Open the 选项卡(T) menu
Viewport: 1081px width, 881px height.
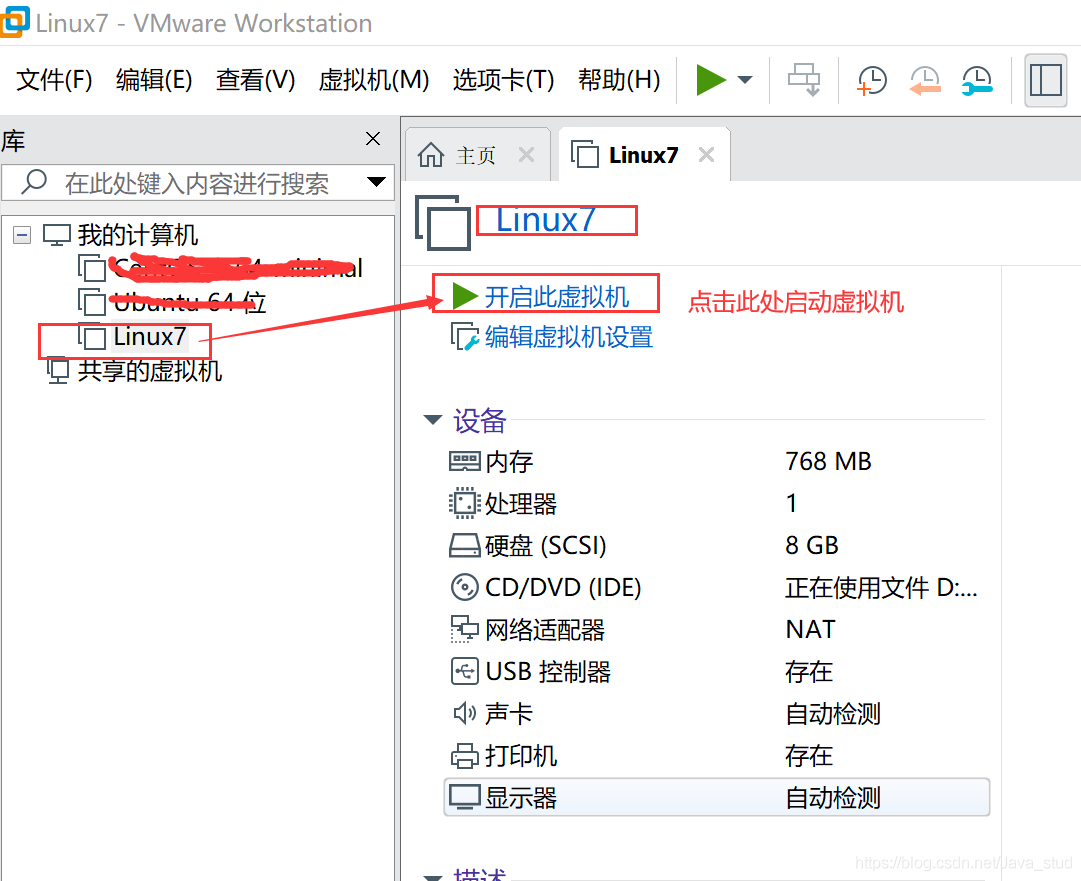[x=503, y=80]
